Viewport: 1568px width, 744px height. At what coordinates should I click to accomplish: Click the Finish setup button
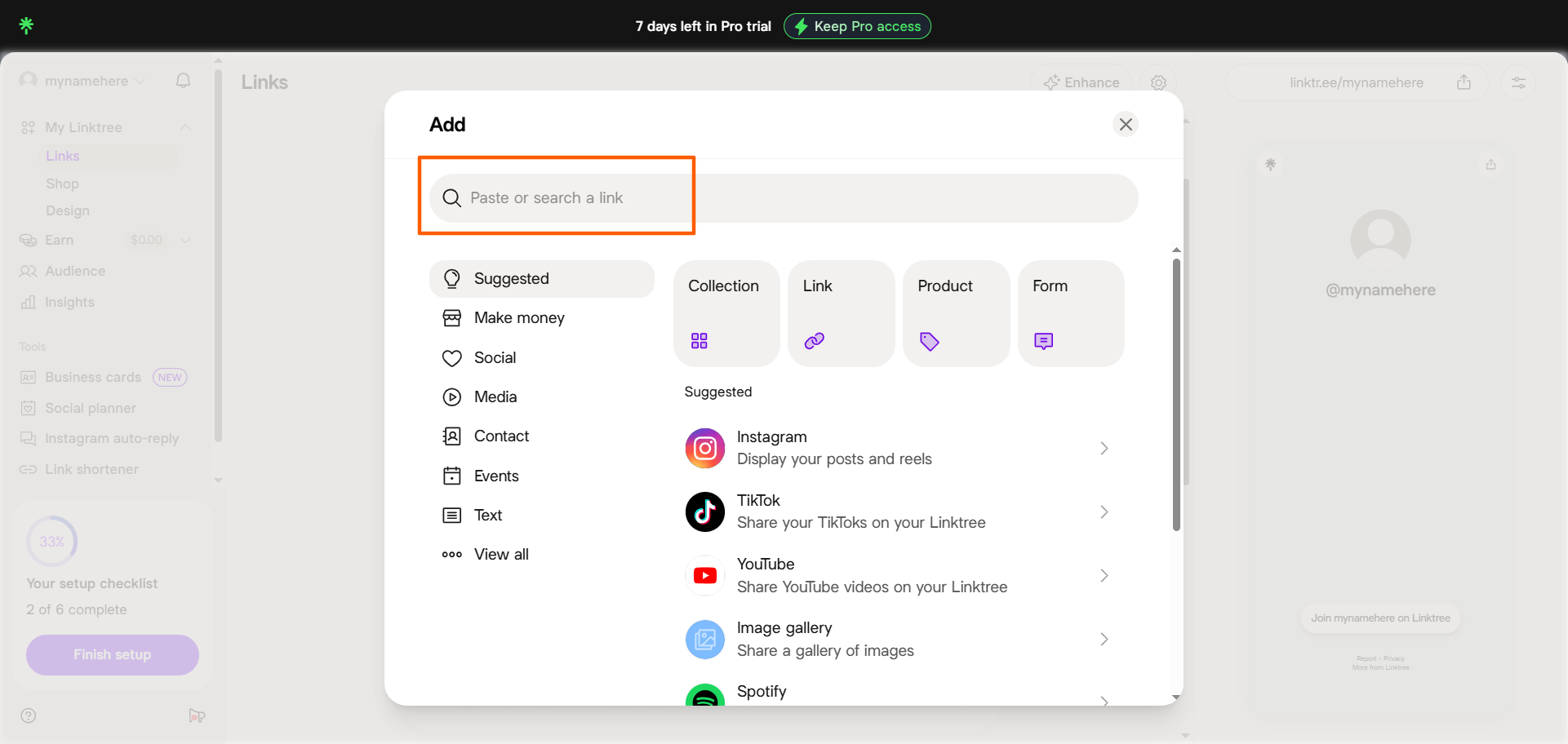(113, 654)
